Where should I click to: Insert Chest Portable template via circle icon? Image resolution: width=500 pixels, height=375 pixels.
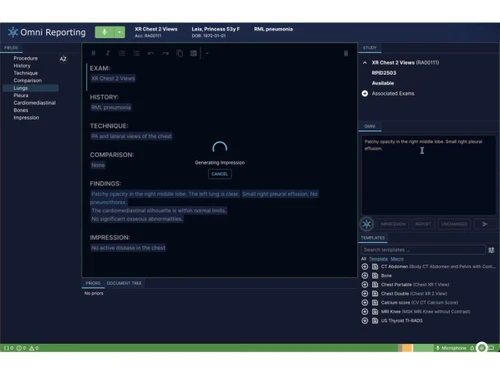pyautogui.click(x=365, y=285)
